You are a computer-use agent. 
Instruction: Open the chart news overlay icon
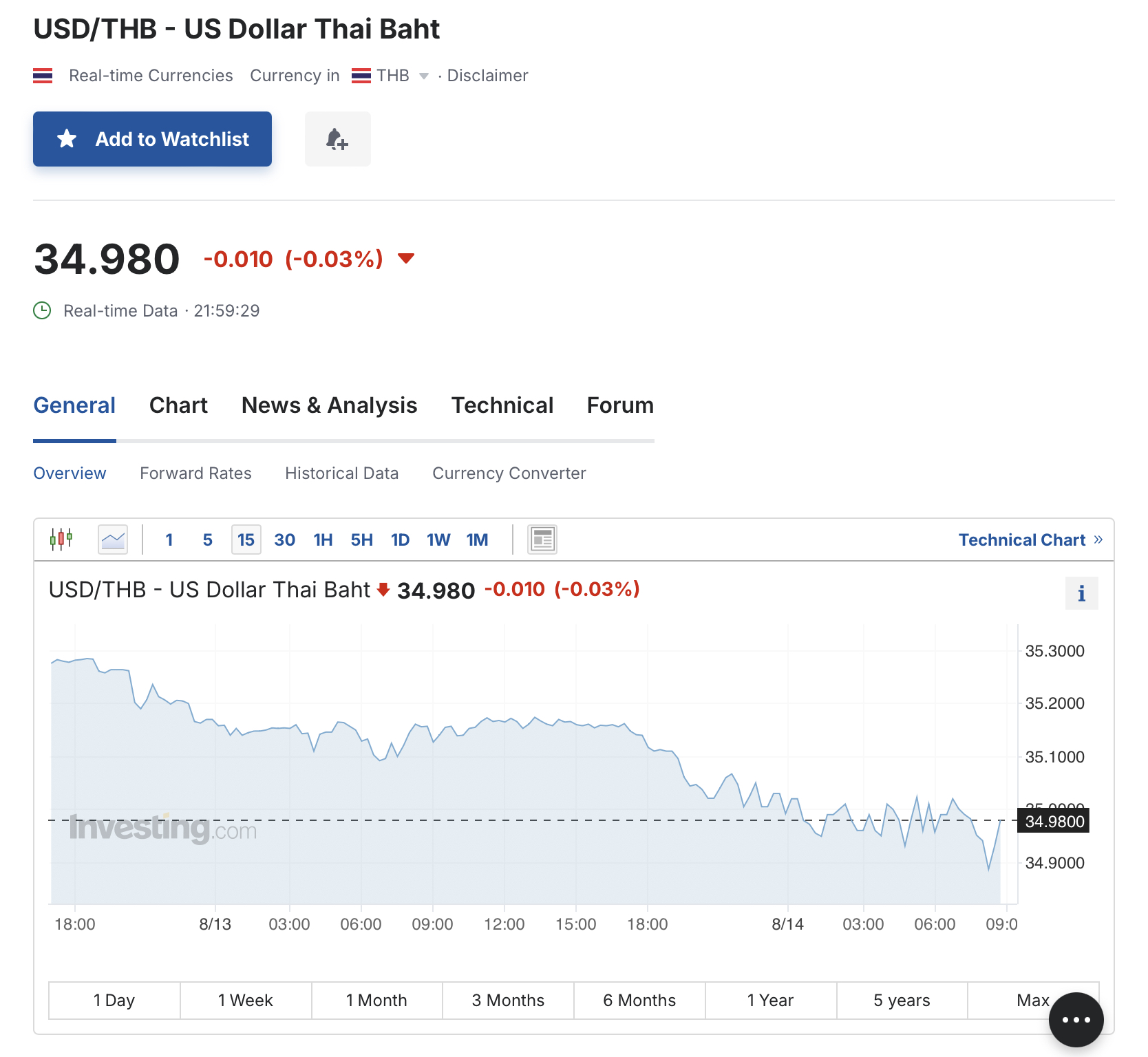(x=542, y=540)
